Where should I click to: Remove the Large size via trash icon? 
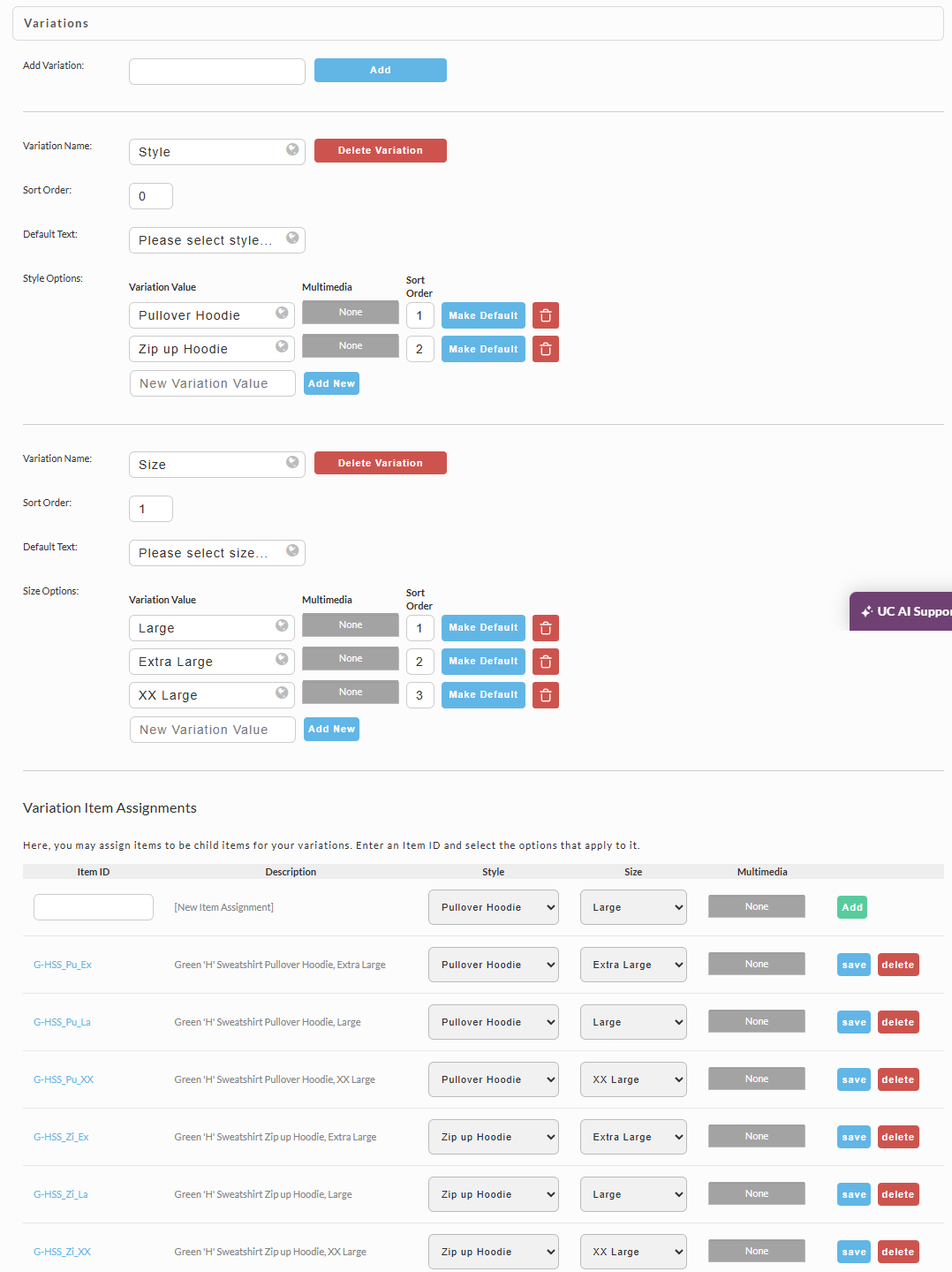point(546,628)
